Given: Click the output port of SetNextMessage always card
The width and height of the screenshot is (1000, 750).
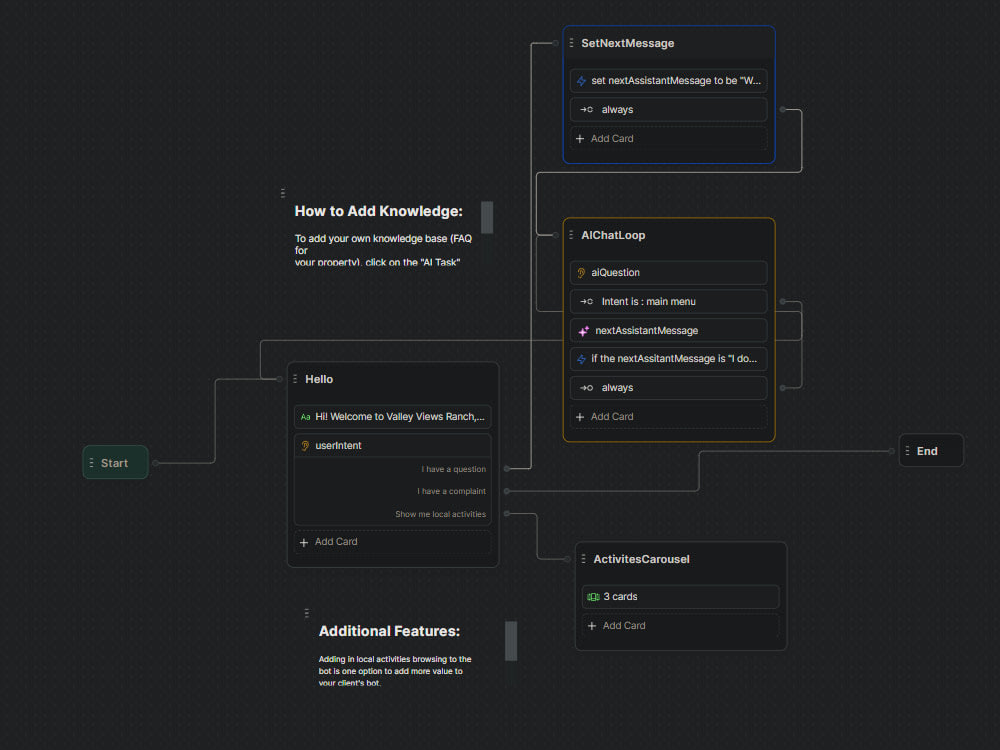Looking at the screenshot, I should coord(783,110).
